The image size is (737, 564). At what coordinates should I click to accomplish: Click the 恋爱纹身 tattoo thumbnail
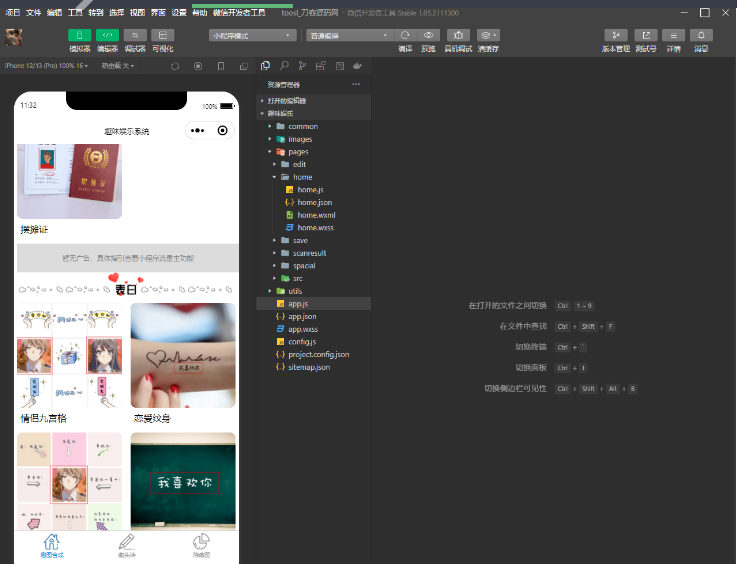[x=183, y=356]
